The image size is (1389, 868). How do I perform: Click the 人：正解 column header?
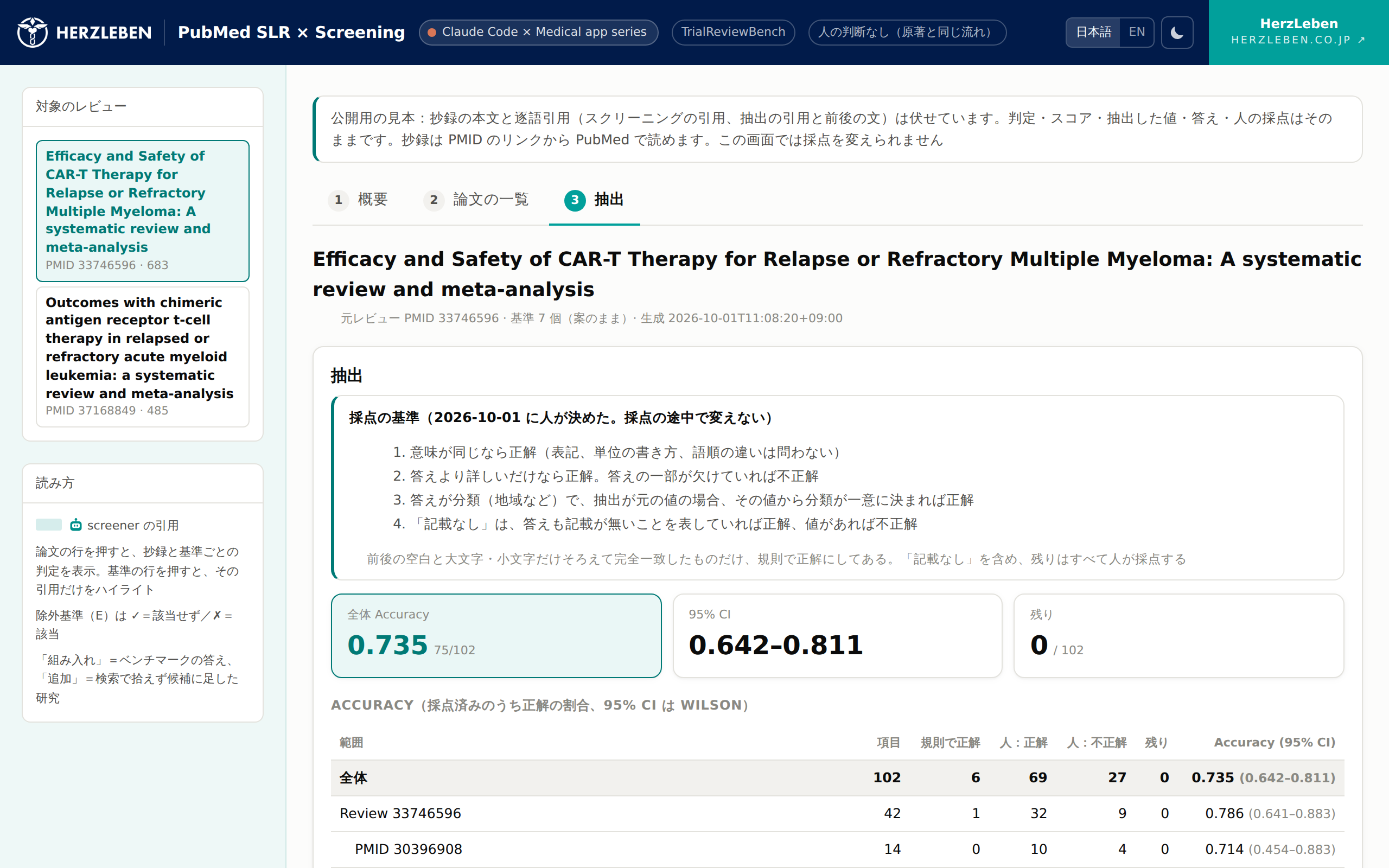pyautogui.click(x=1023, y=742)
